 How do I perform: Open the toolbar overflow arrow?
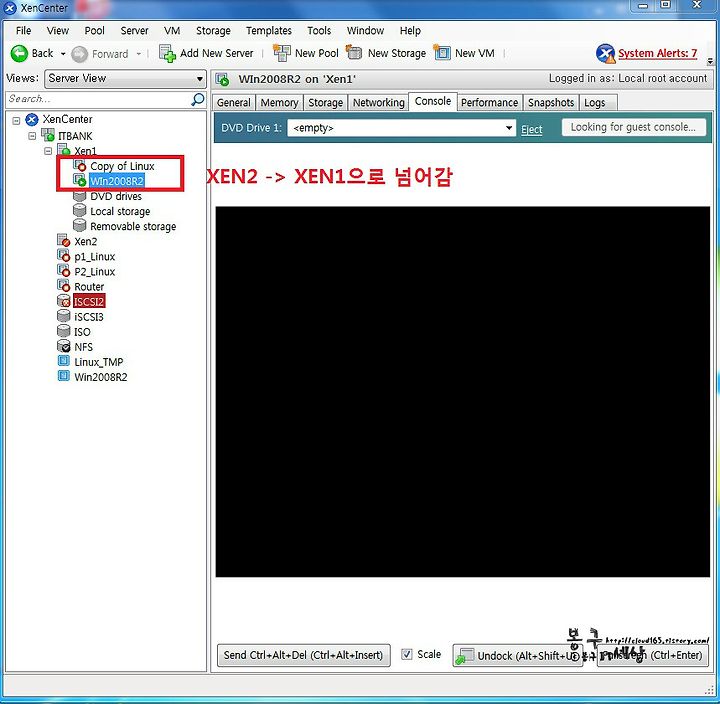(710, 61)
